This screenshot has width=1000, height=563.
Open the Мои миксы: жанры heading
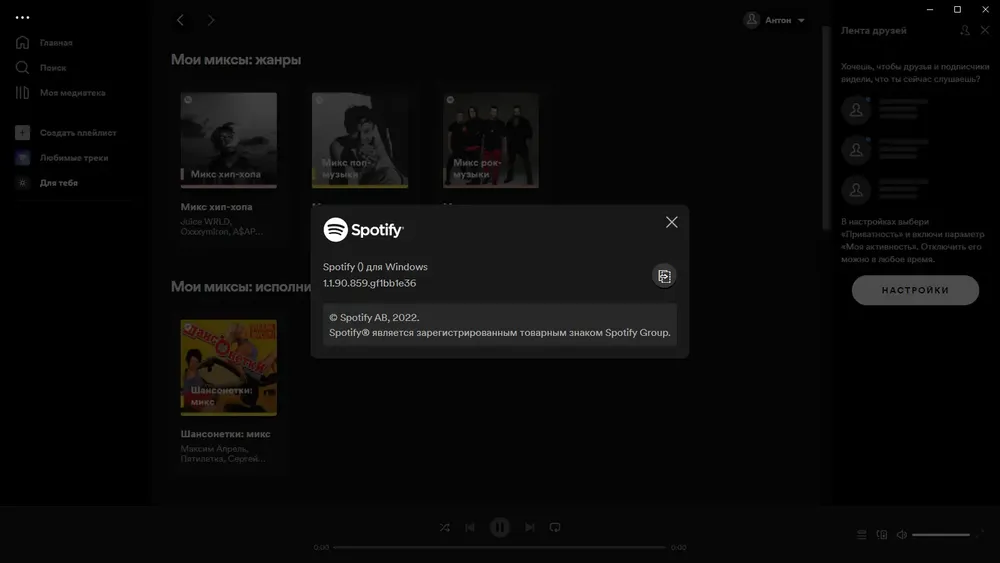coord(236,60)
